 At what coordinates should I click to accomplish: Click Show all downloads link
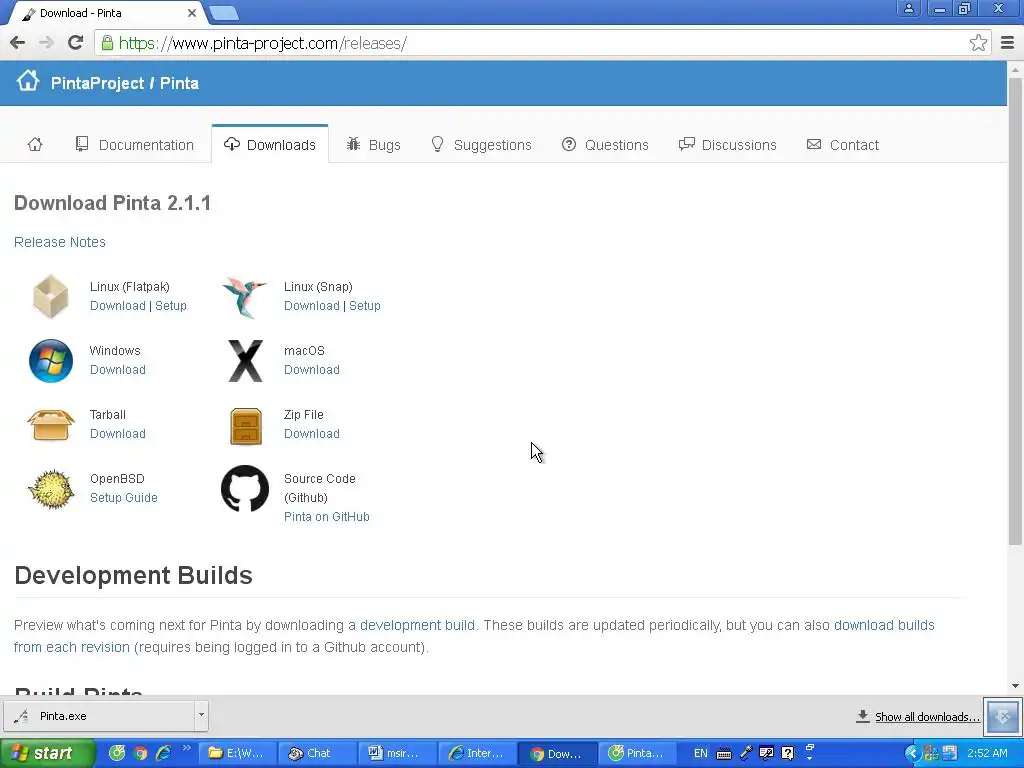[x=927, y=717]
